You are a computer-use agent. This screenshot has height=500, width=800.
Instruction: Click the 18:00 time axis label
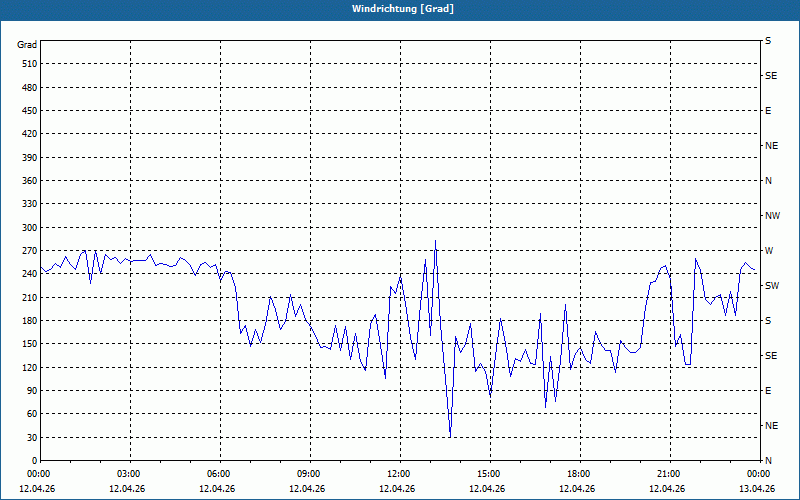click(579, 474)
